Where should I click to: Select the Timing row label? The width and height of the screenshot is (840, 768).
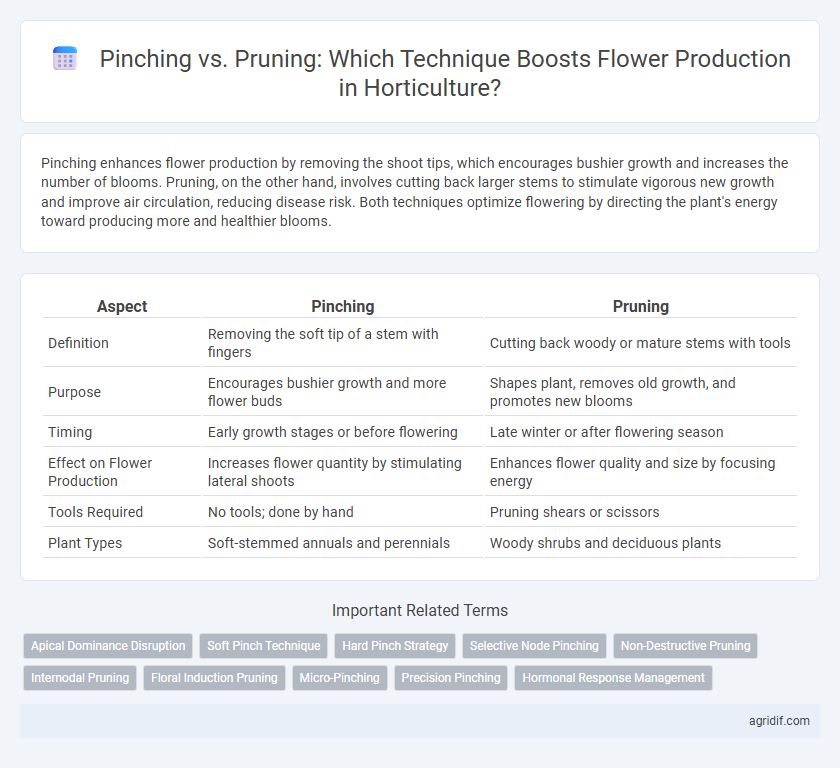pos(70,432)
